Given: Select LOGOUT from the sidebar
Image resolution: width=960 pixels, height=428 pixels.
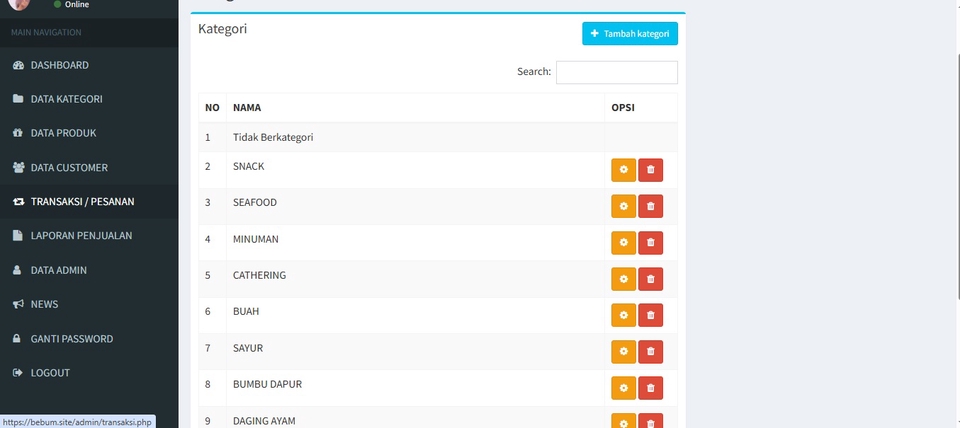Looking at the screenshot, I should pyautogui.click(x=89, y=372).
